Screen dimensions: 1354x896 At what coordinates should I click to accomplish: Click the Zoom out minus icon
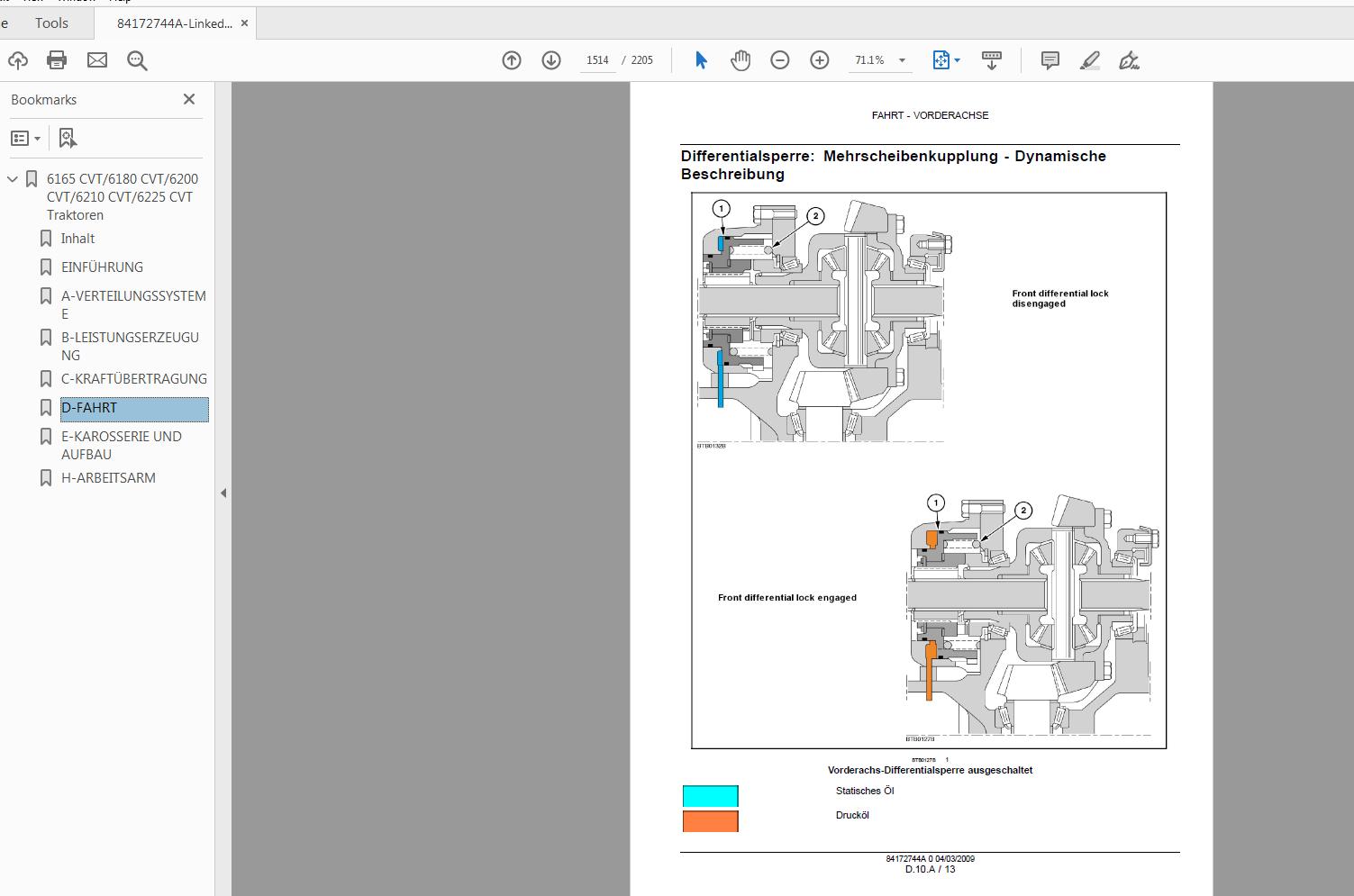780,60
